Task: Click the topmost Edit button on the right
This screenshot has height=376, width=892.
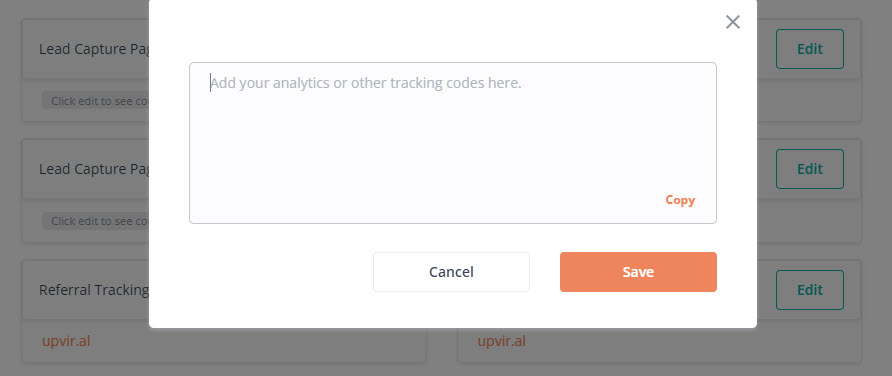Action: [809, 49]
